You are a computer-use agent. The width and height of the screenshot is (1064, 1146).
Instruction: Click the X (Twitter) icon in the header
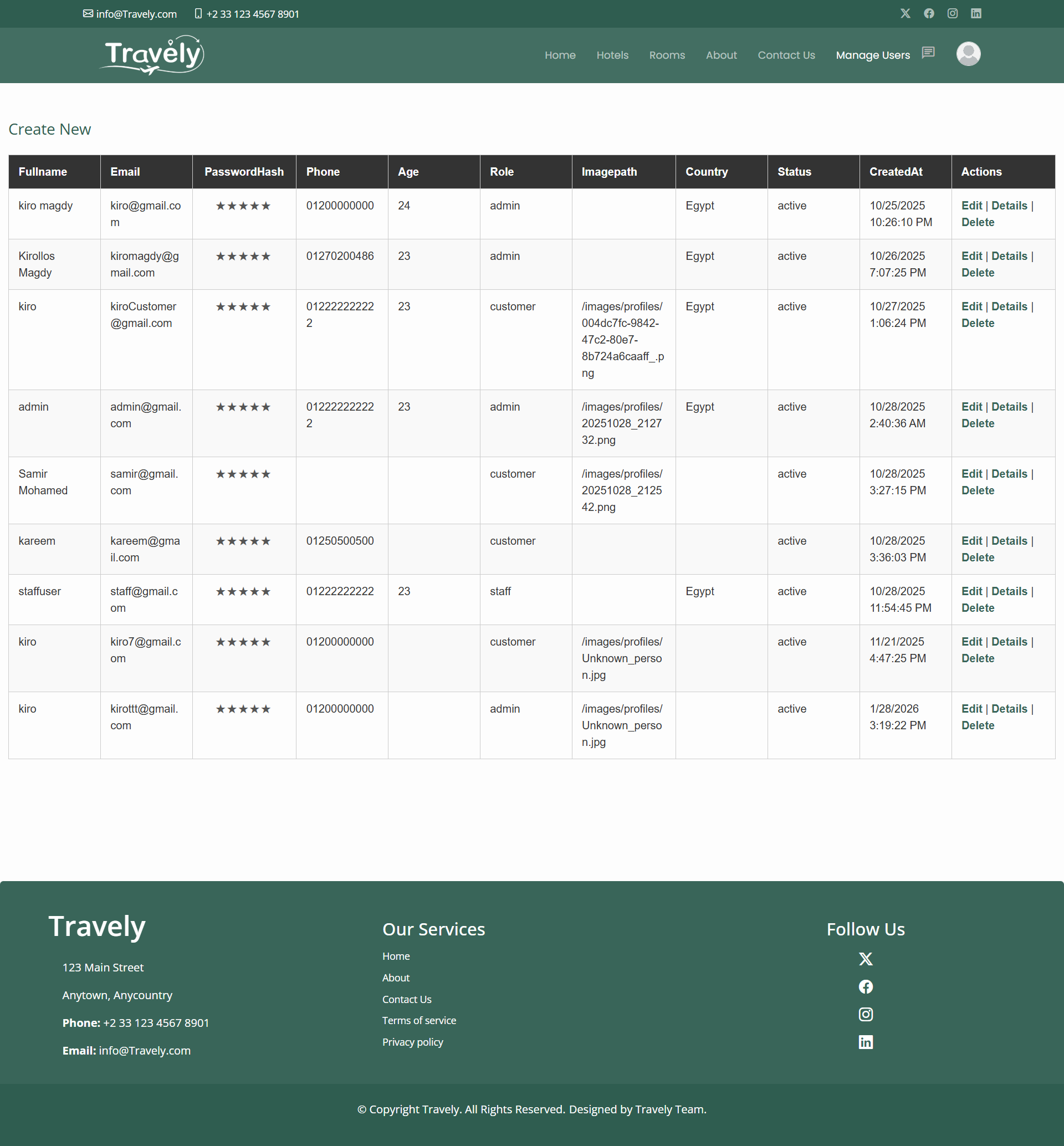[x=905, y=13]
